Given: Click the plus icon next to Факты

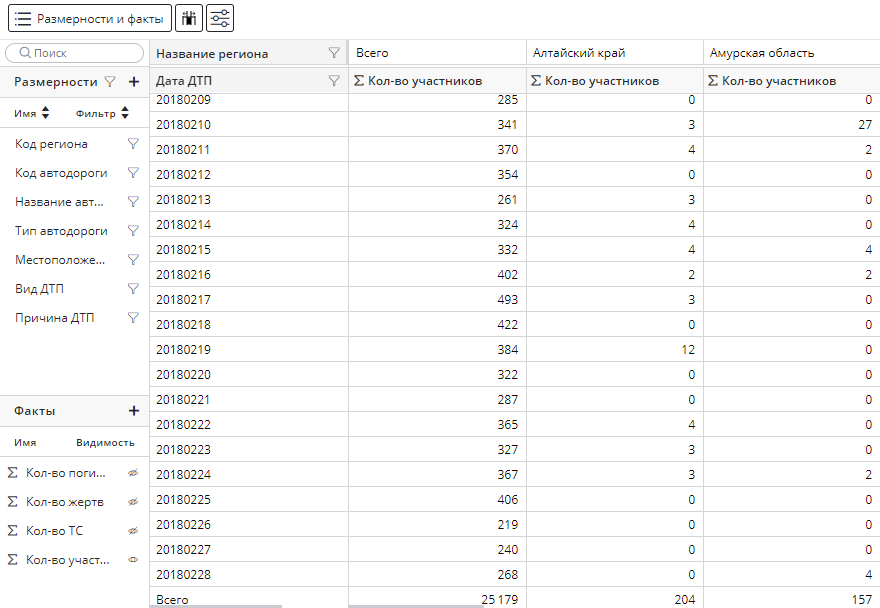Looking at the screenshot, I should coord(134,411).
